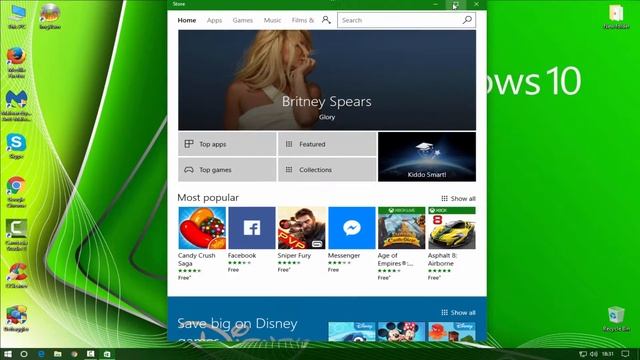Open the Collections list
Viewport: 640px width, 360px height.
coord(327,169)
